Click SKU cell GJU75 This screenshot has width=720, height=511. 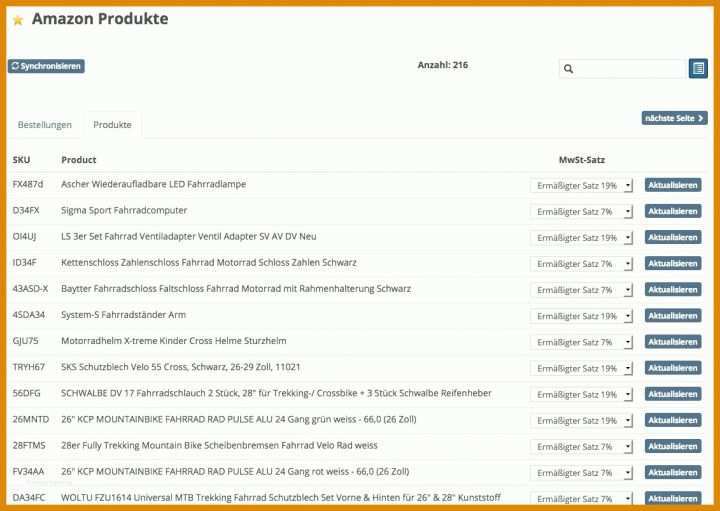(25, 341)
